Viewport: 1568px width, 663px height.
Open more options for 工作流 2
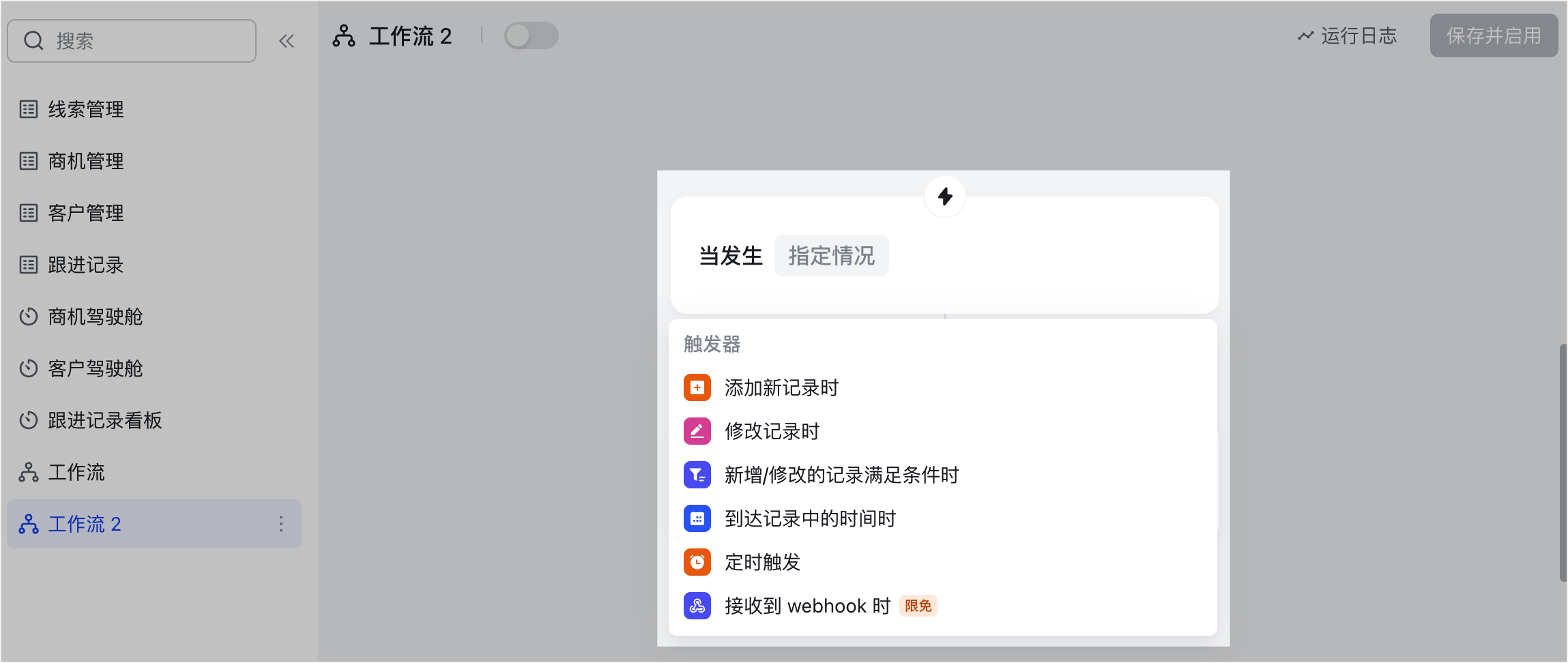pos(281,524)
